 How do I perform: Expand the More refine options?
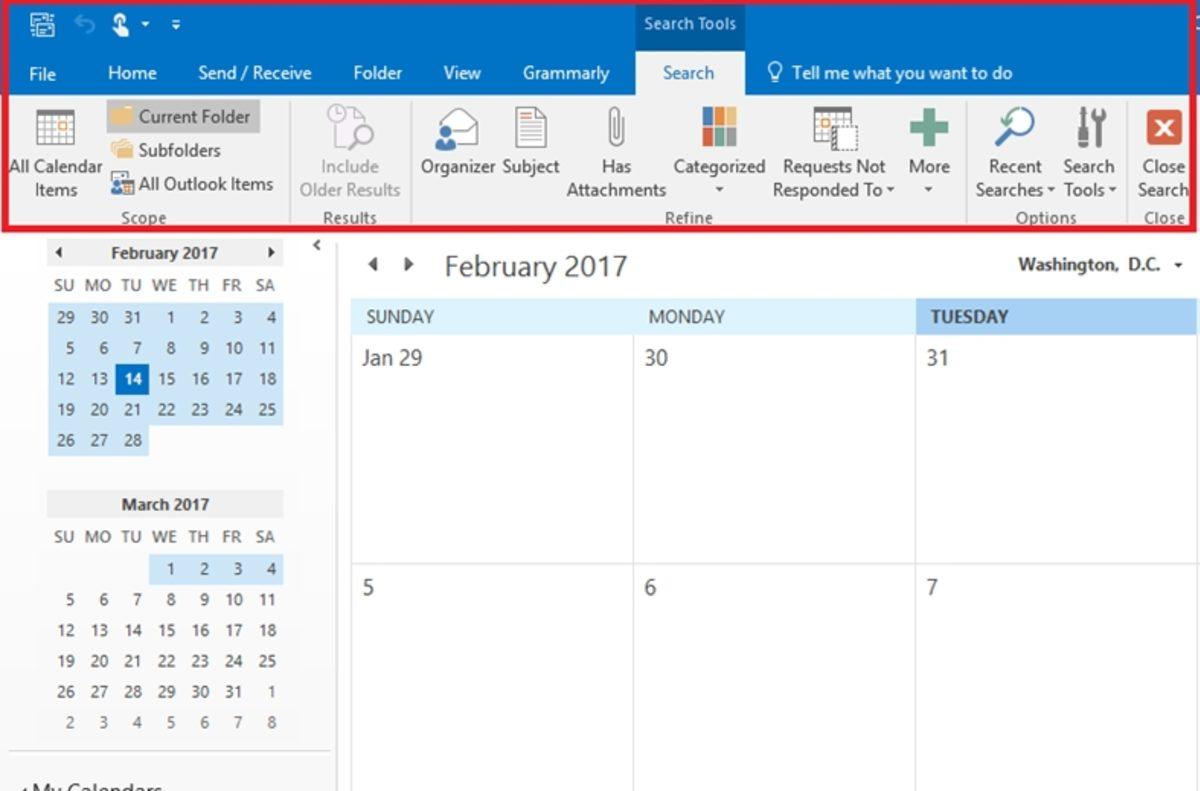point(928,150)
